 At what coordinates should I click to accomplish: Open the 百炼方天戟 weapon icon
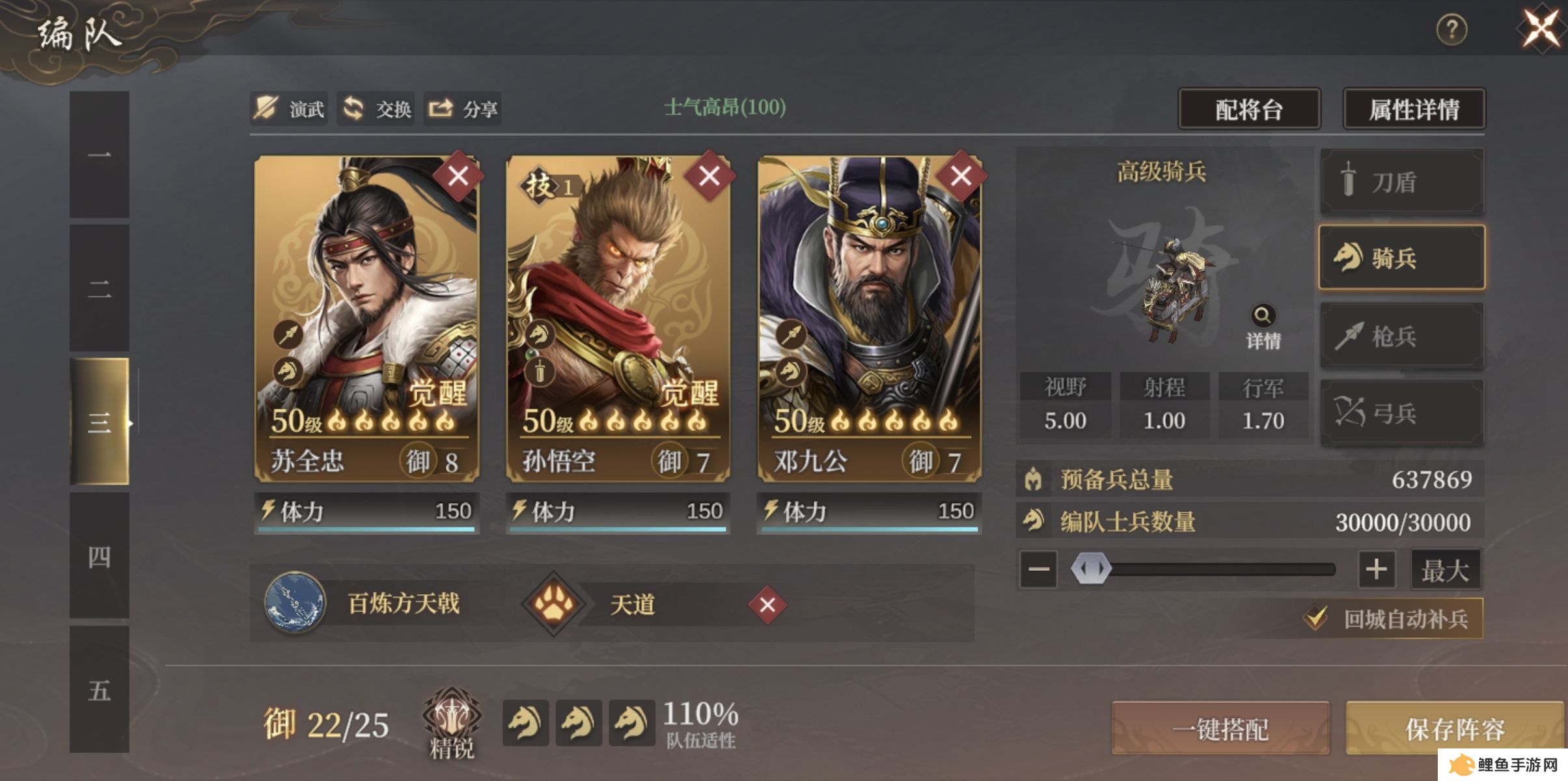click(295, 603)
